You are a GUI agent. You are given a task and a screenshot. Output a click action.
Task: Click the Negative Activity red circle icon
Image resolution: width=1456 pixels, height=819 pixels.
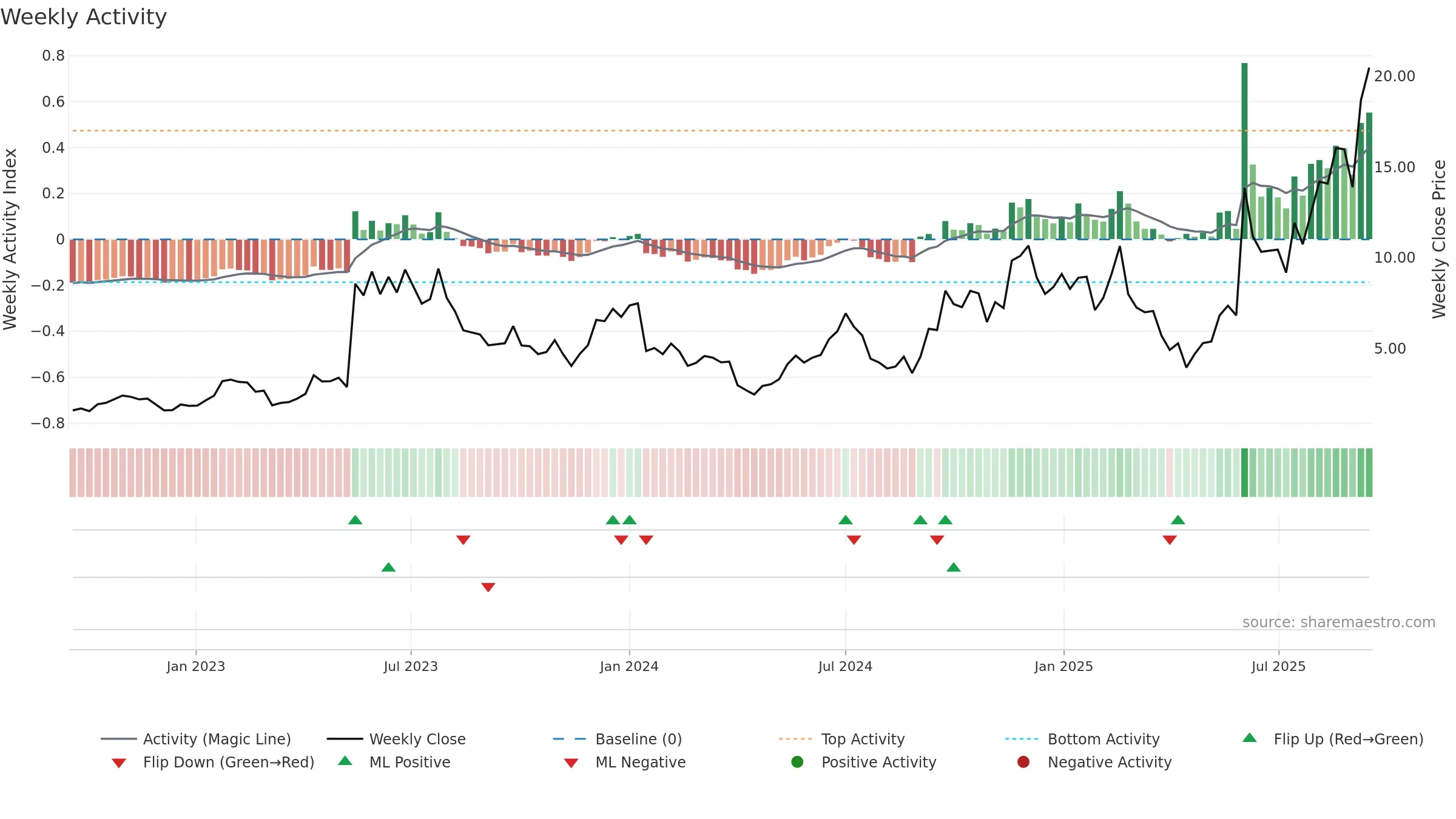click(x=1023, y=762)
